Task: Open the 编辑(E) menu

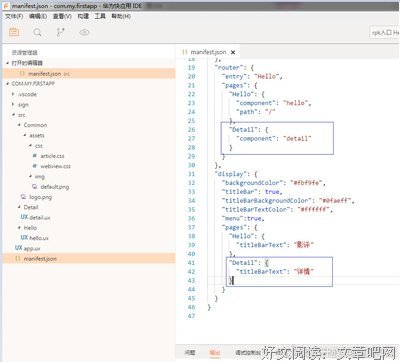Action: tap(38, 16)
